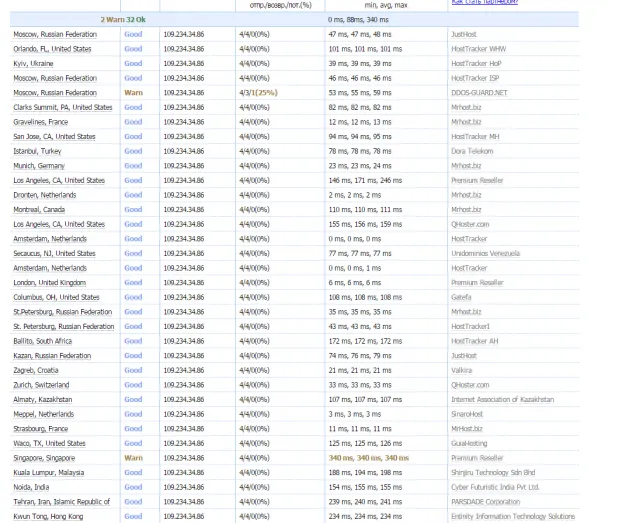
Task: Click the Good status for Almaty, Kazakhstan
Action: pos(133,400)
